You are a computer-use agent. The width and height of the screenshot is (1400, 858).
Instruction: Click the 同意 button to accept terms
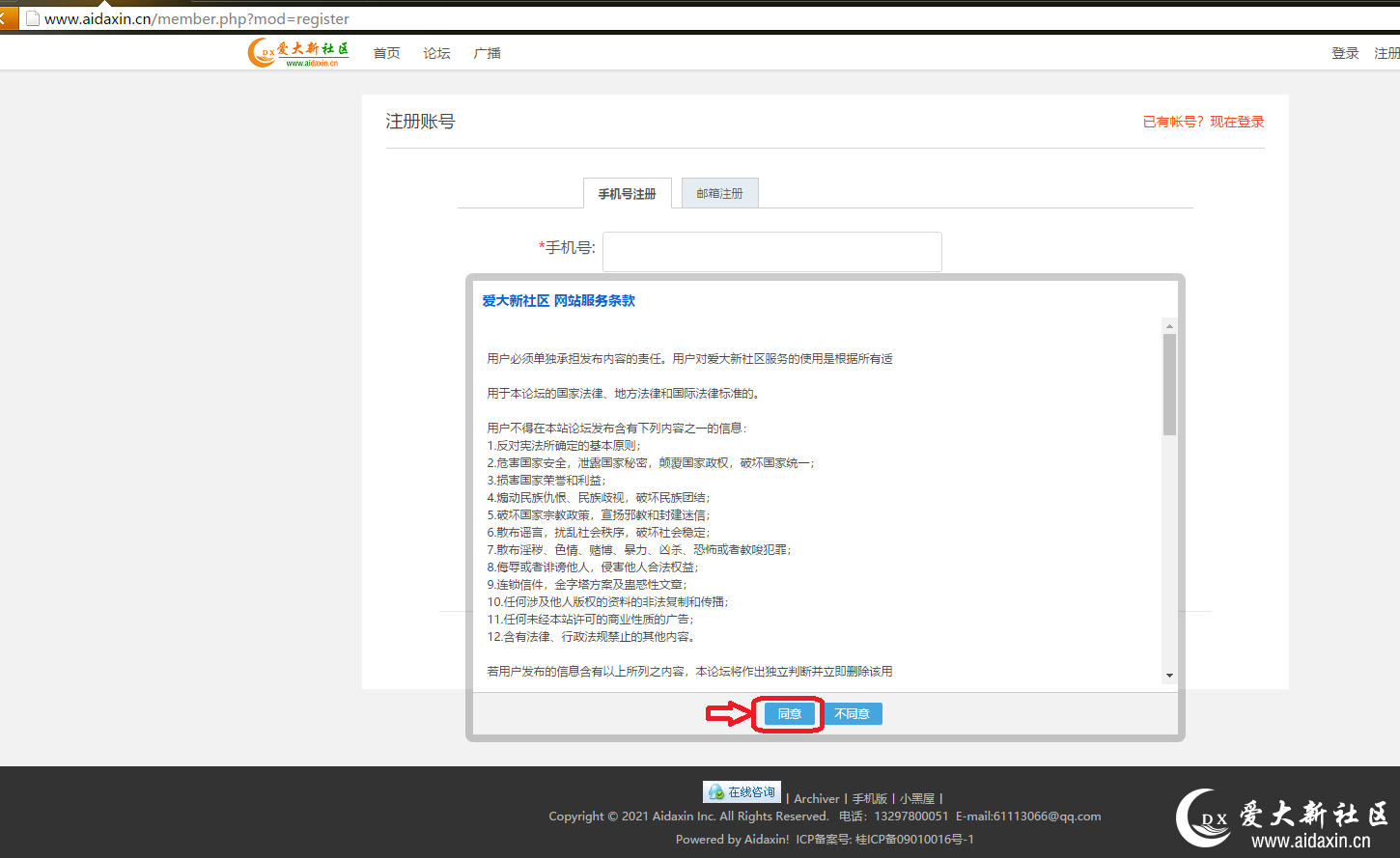coord(790,714)
